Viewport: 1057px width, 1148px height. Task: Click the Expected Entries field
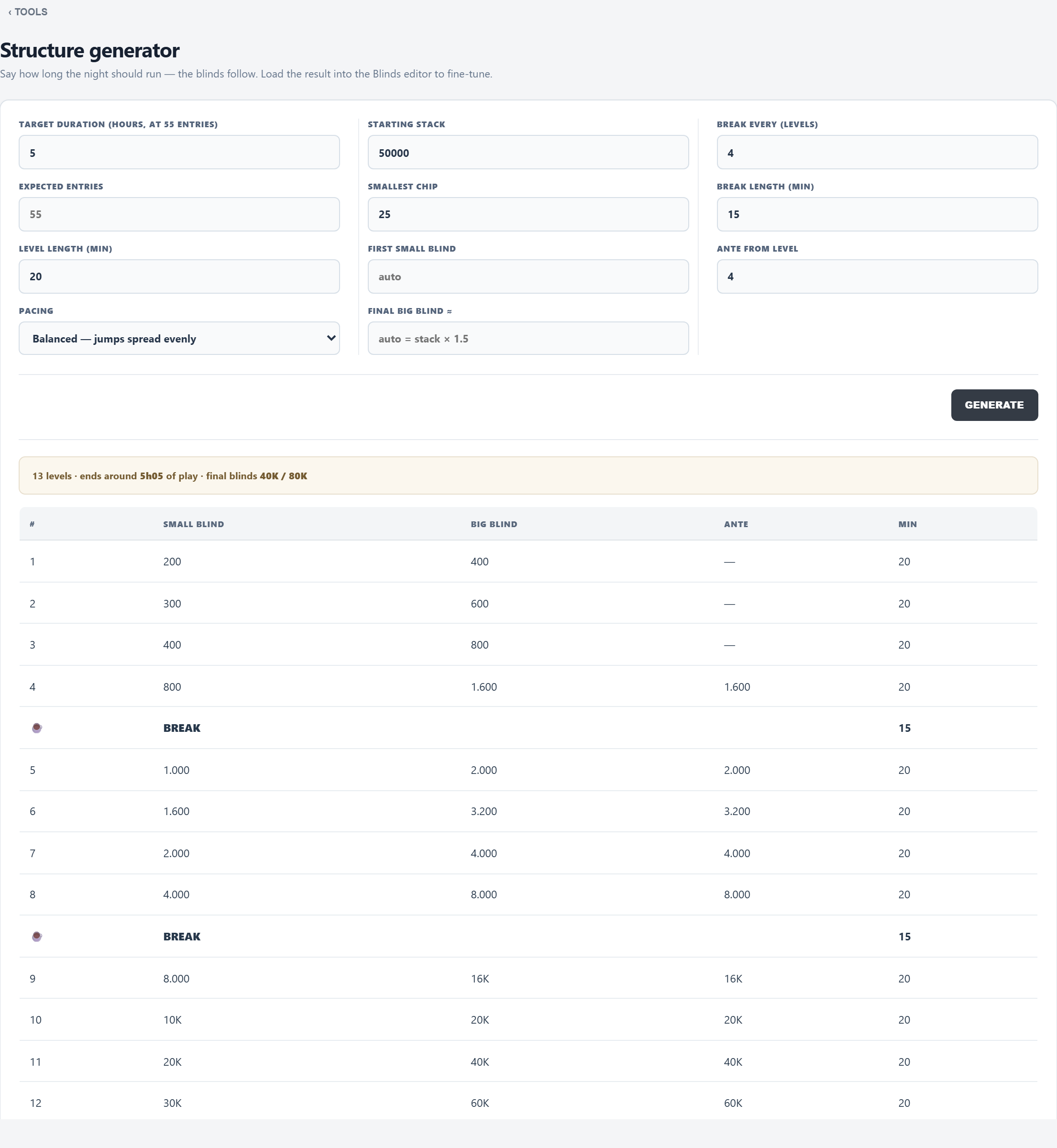(179, 214)
